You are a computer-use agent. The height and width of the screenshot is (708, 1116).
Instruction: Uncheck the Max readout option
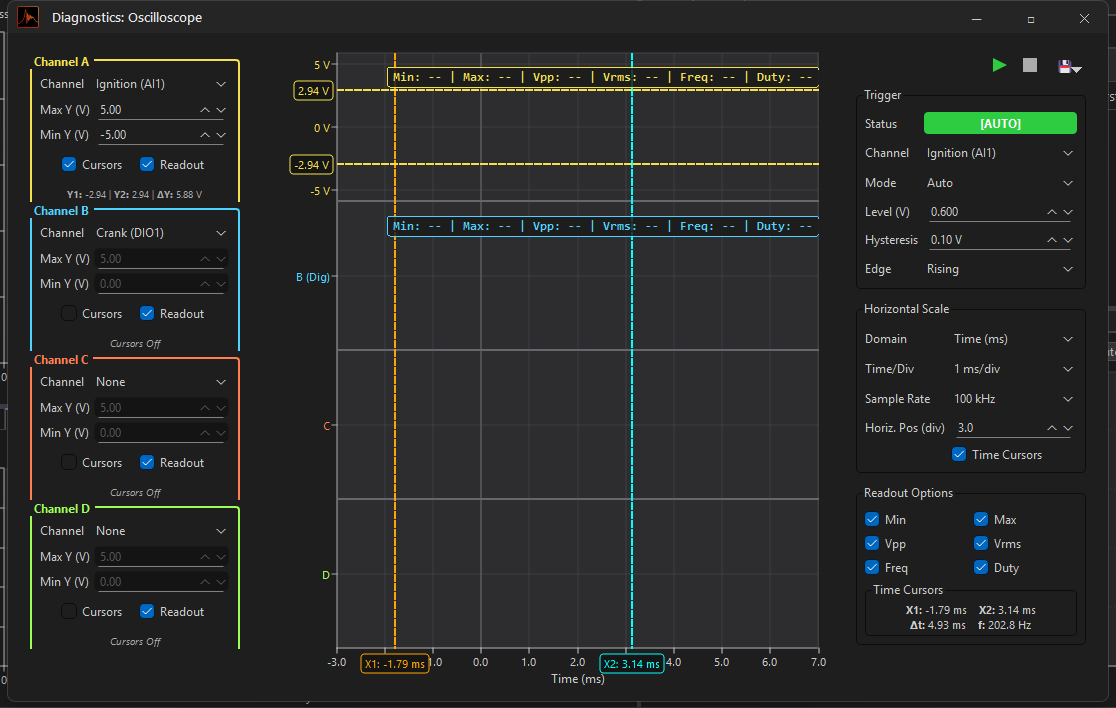click(x=981, y=519)
